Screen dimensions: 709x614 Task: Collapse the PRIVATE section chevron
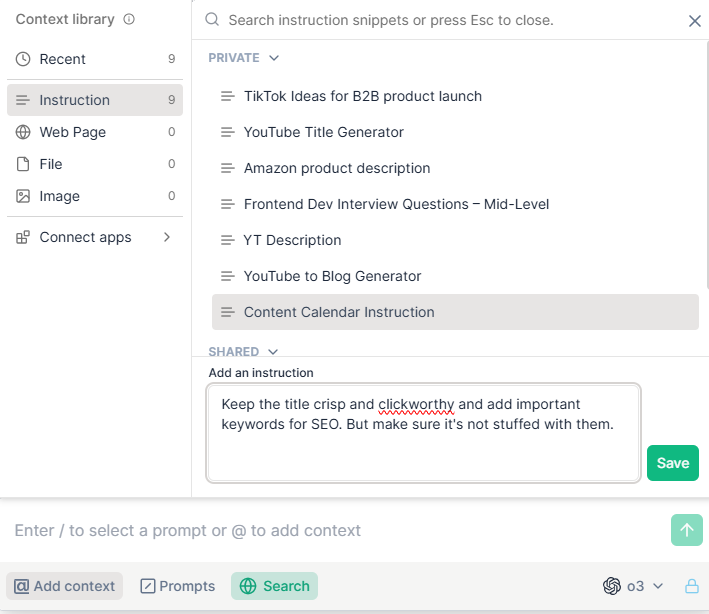click(x=274, y=58)
